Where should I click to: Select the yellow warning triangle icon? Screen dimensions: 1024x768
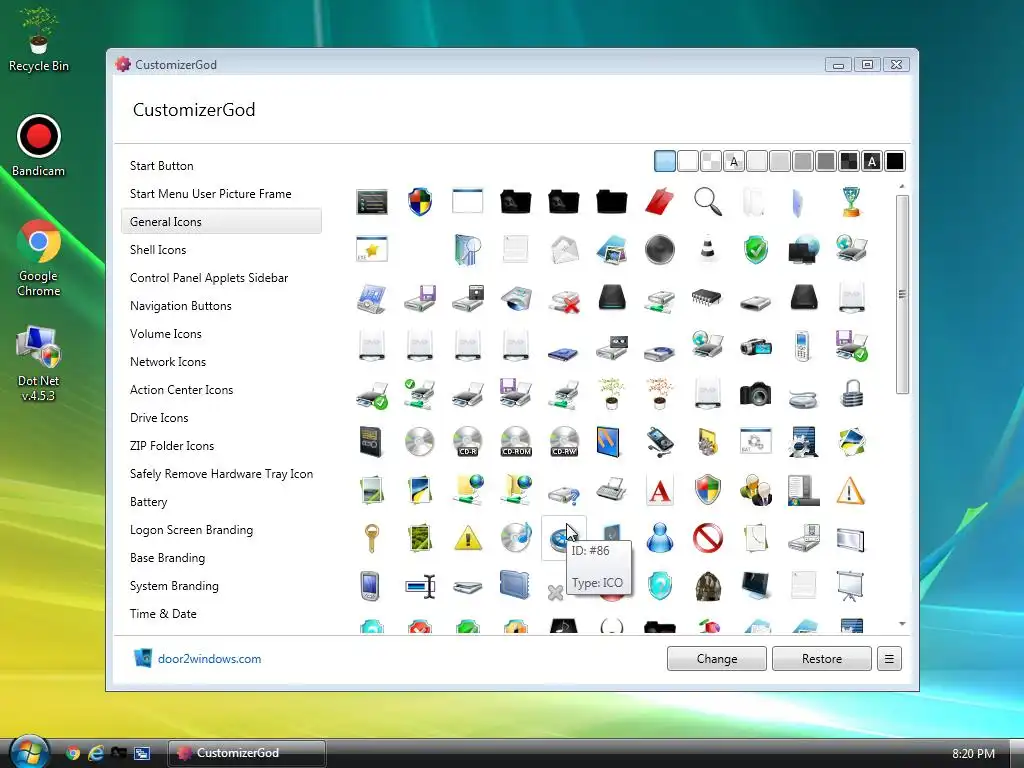[468, 539]
